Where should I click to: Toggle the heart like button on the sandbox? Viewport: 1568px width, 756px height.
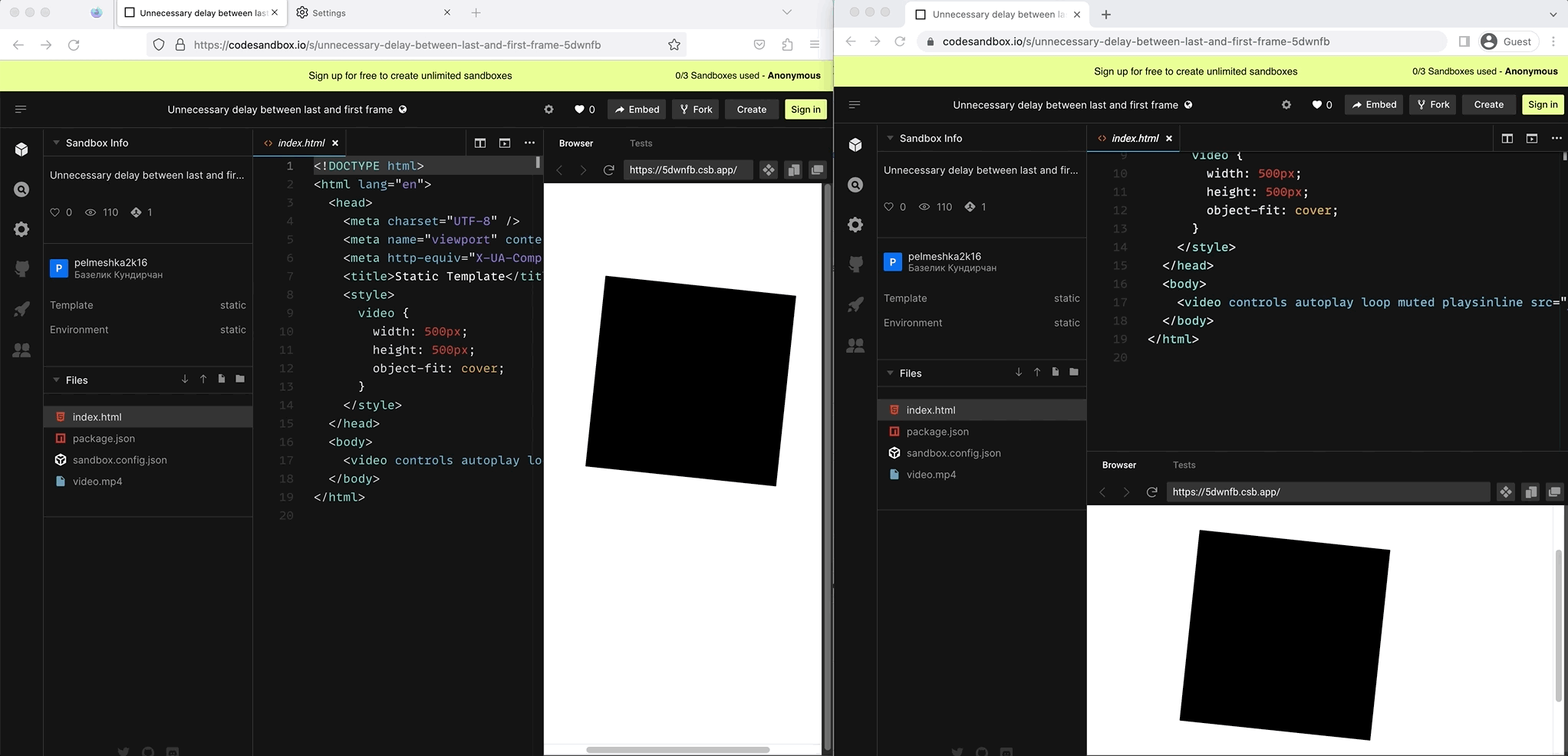tap(581, 109)
